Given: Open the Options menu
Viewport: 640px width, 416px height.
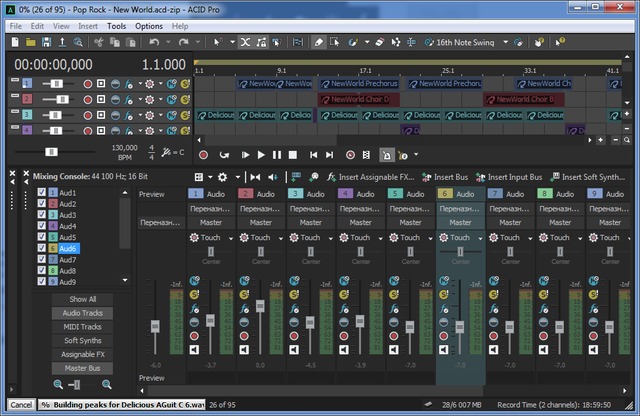Looking at the screenshot, I should click(148, 25).
